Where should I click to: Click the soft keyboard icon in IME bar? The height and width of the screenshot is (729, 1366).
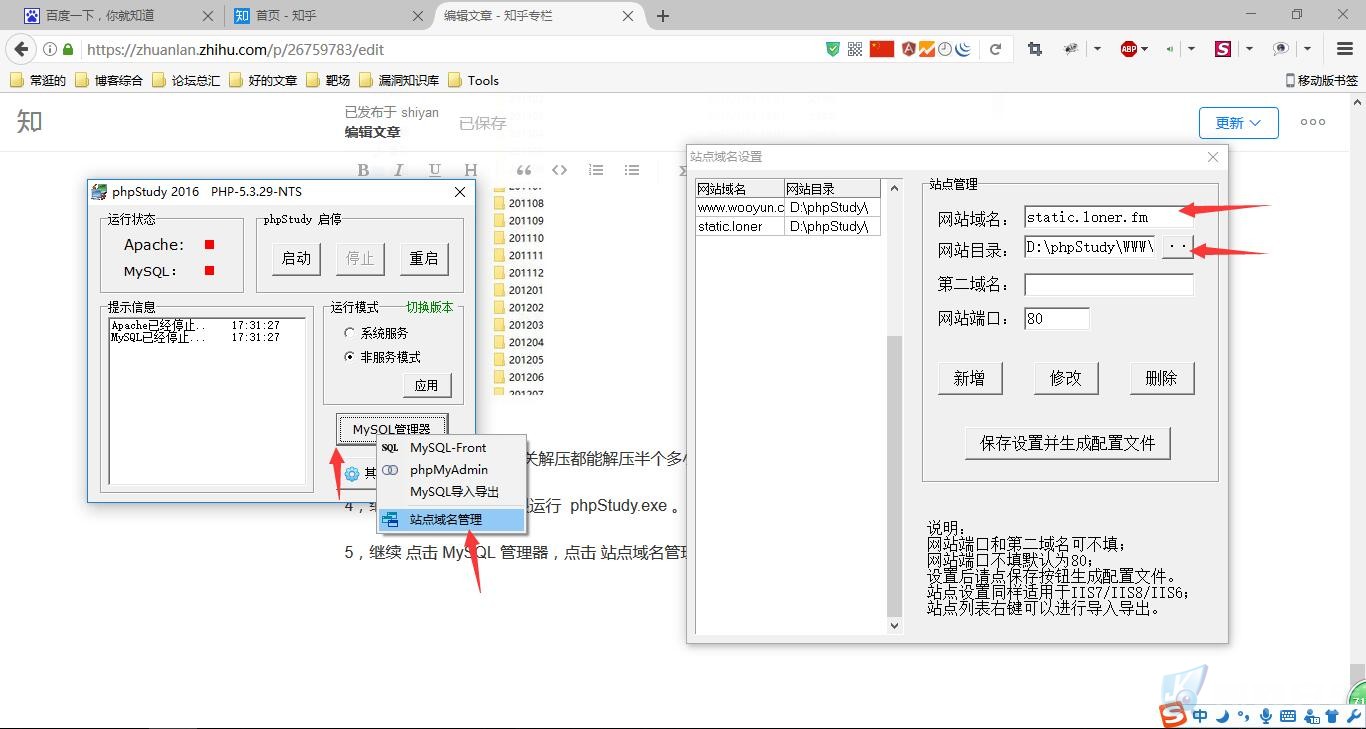[x=1288, y=716]
